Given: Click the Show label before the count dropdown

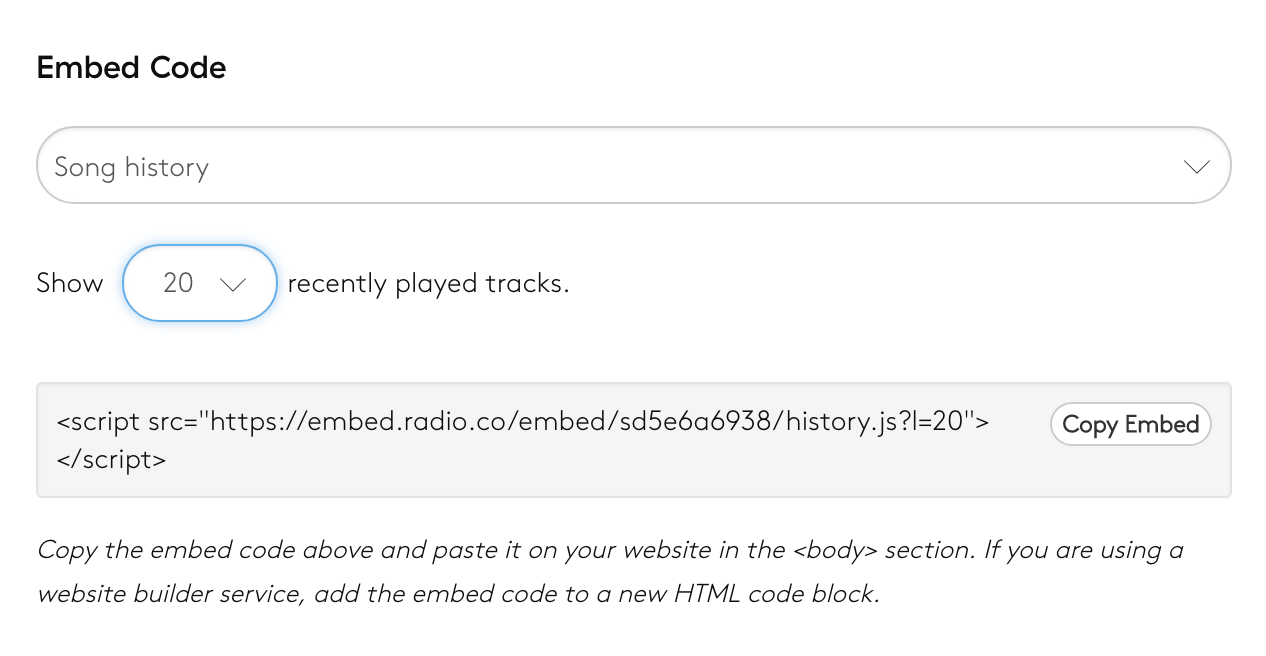Looking at the screenshot, I should tap(69, 284).
